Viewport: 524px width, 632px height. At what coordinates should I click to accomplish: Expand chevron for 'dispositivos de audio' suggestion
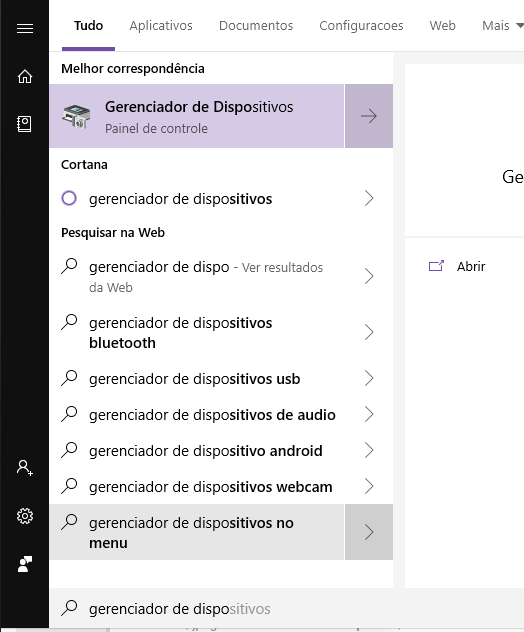click(369, 414)
